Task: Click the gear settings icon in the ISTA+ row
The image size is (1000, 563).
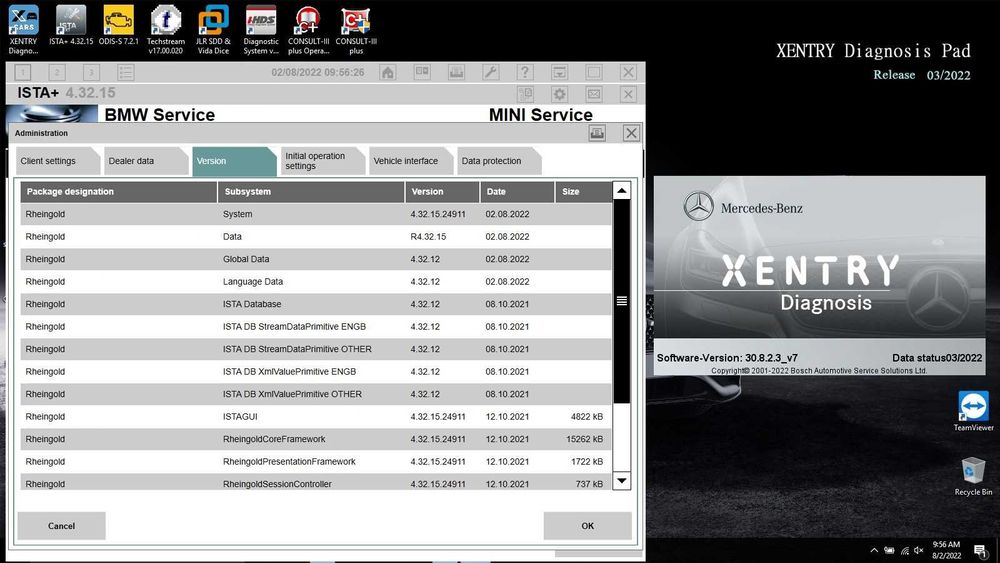Action: 559,94
